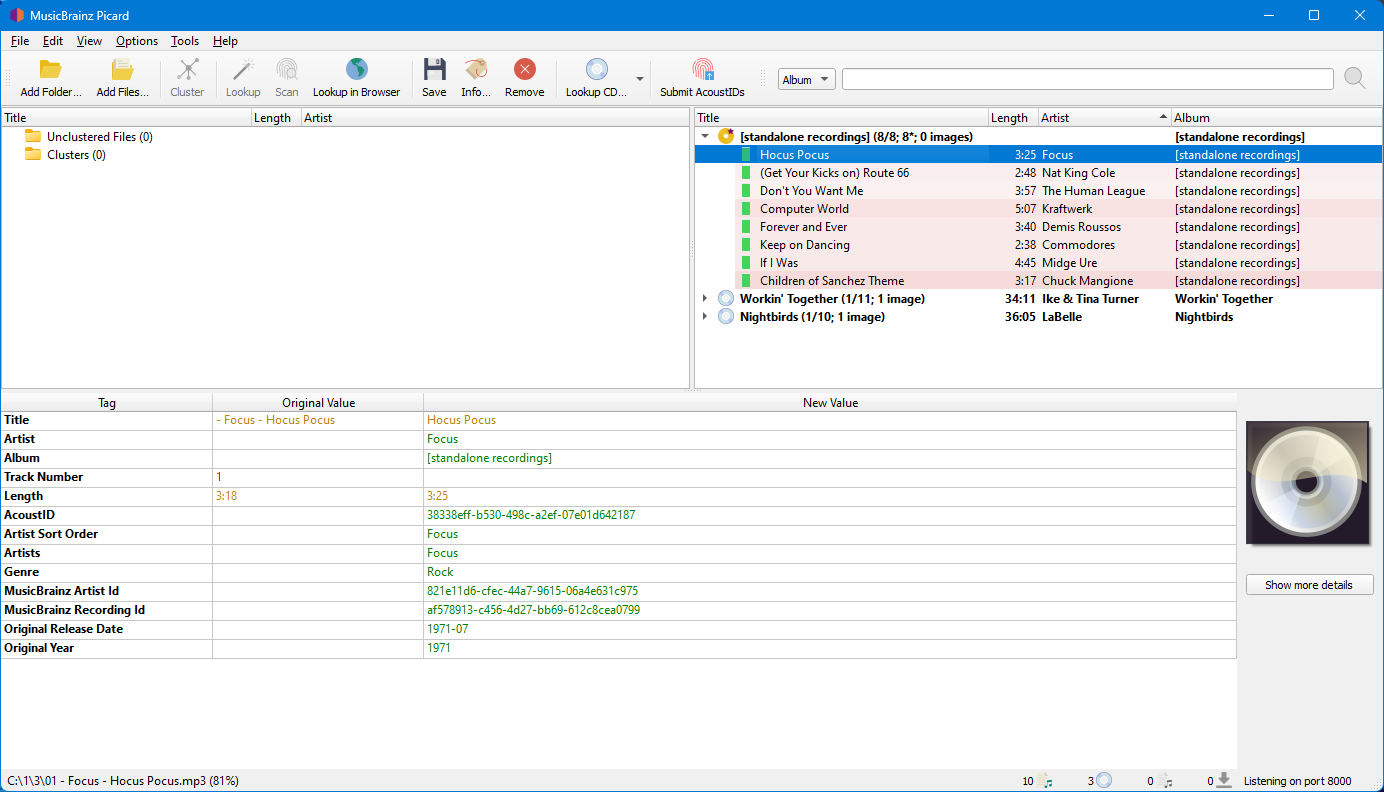
Task: Click the Show more details button
Action: click(x=1309, y=585)
